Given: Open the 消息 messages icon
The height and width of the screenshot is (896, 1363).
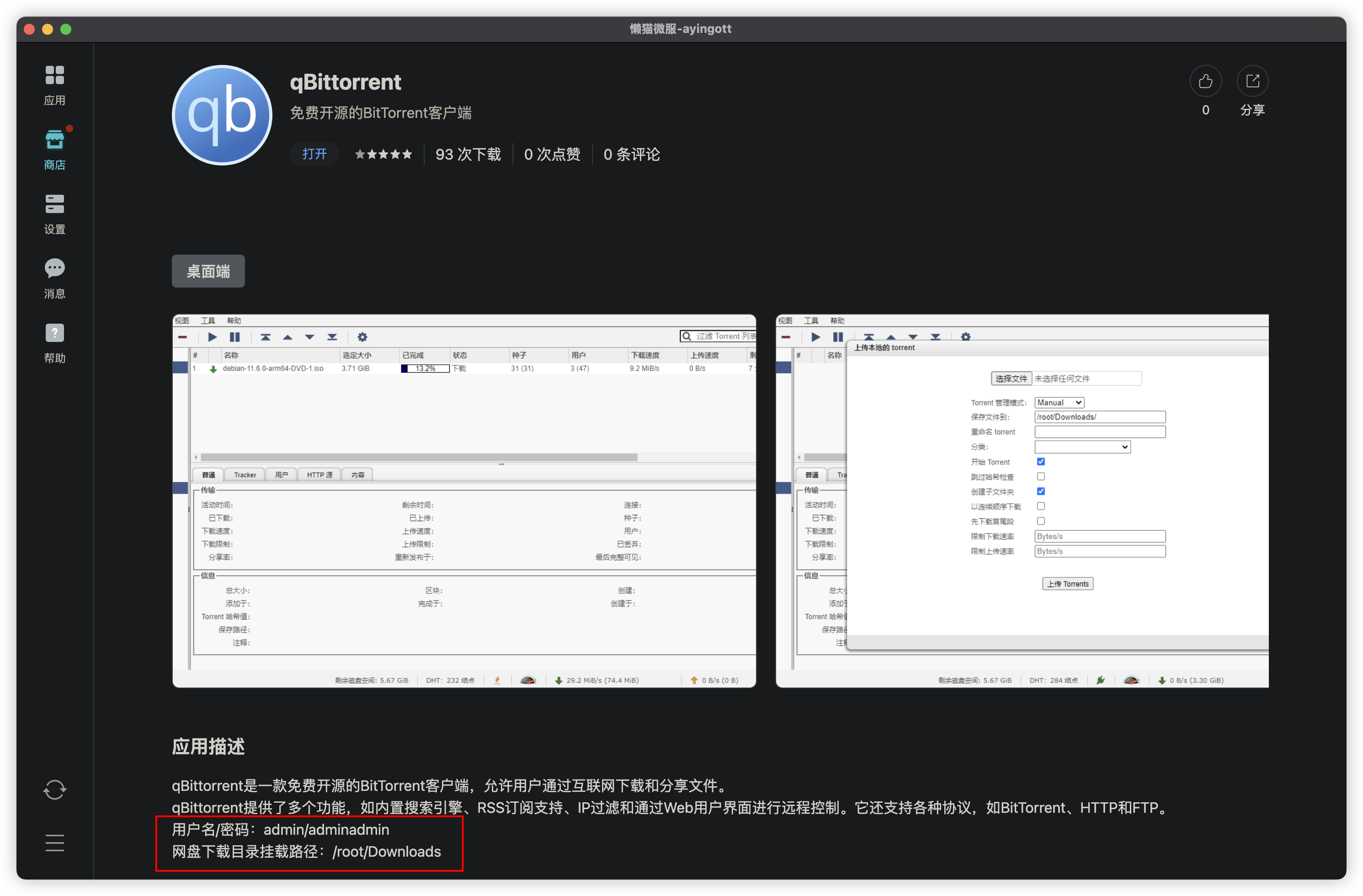Looking at the screenshot, I should (x=54, y=278).
